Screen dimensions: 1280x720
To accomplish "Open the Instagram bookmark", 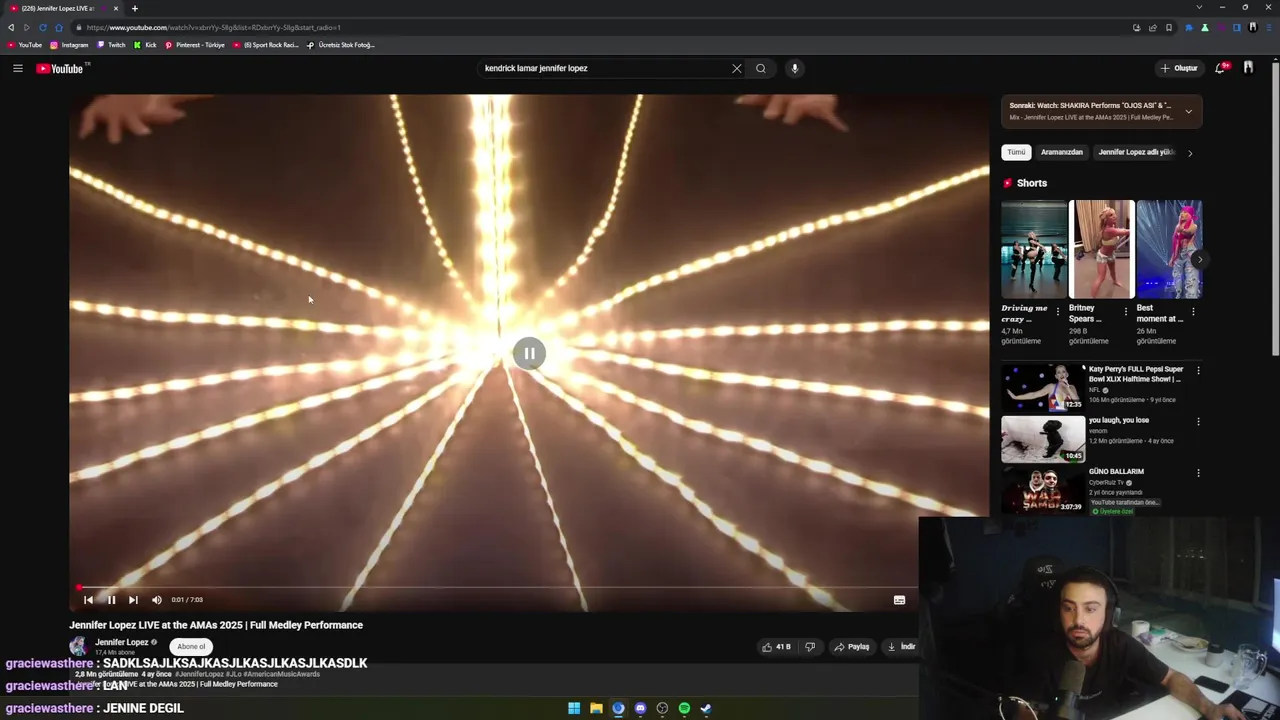I will point(69,45).
